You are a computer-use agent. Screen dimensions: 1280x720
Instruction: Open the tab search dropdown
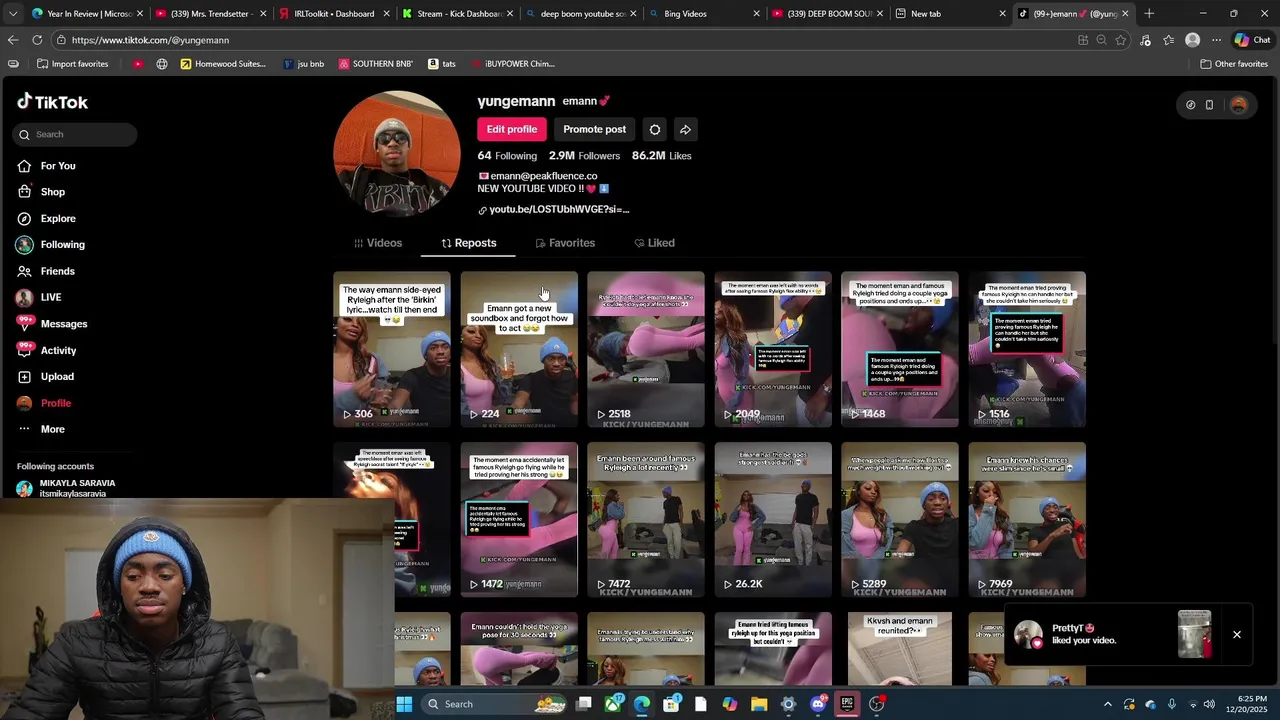[12, 14]
